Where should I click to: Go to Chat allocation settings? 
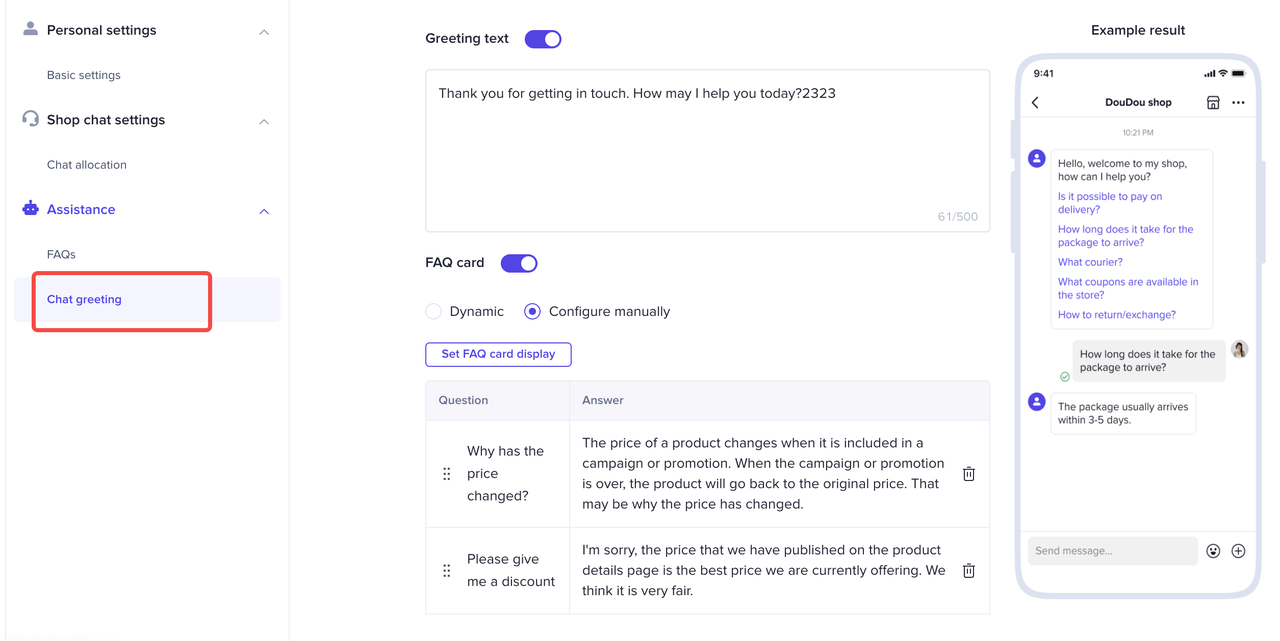(87, 165)
